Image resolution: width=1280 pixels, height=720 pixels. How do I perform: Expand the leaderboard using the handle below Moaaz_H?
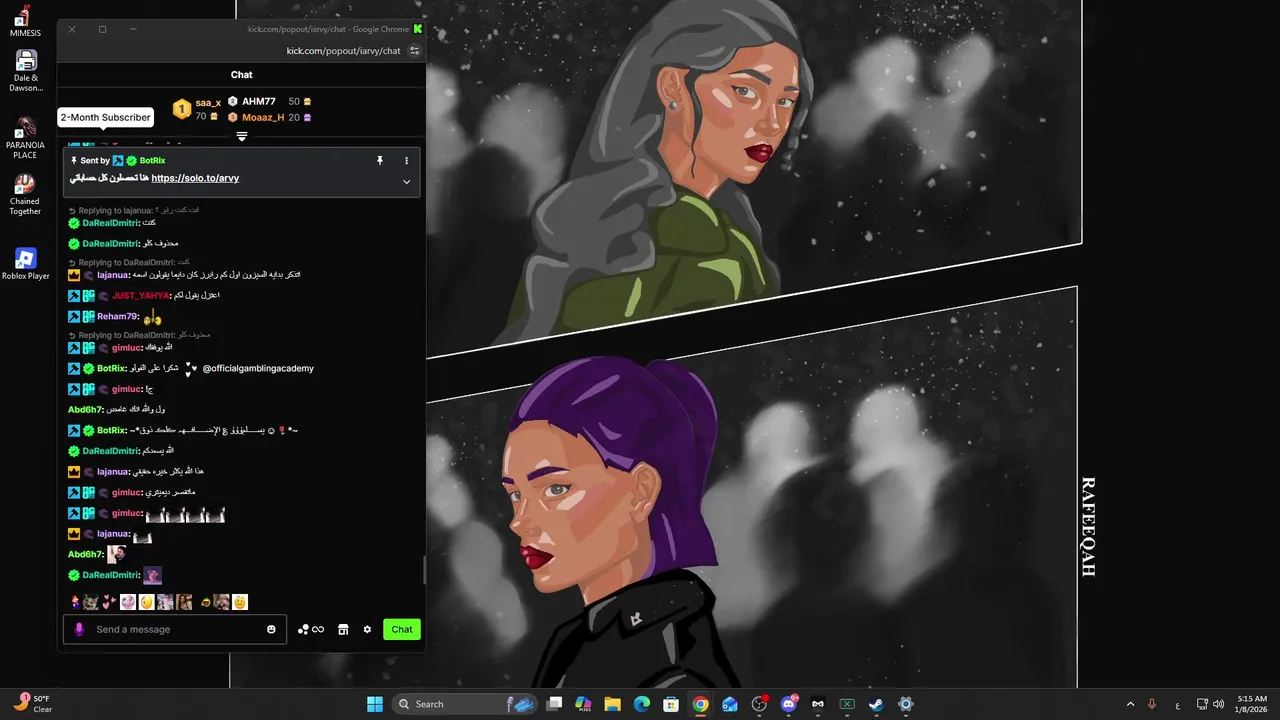[x=241, y=136]
